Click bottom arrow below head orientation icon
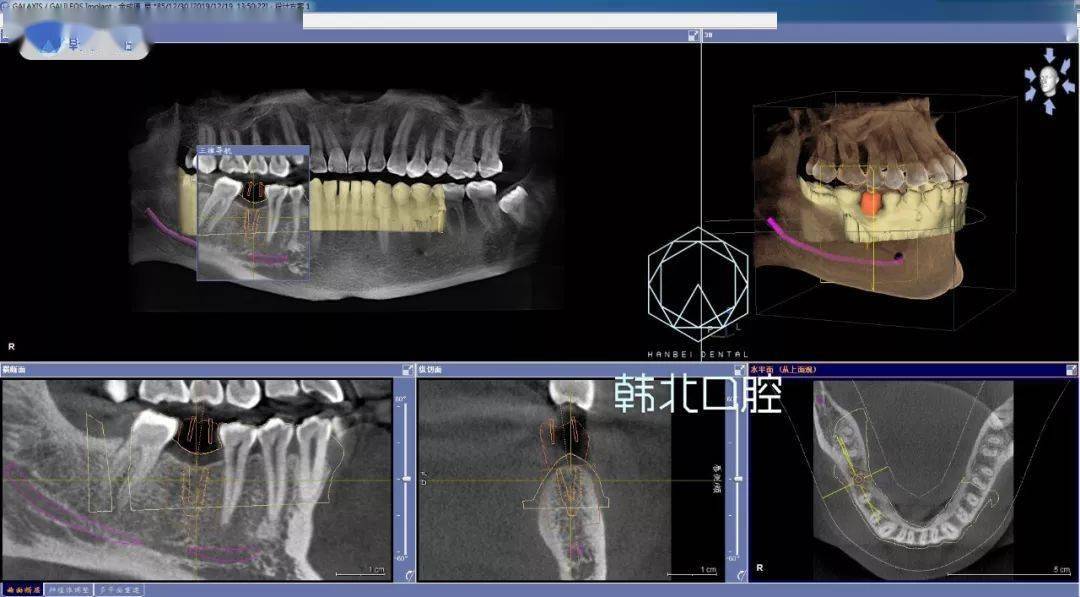Image resolution: width=1080 pixels, height=597 pixels. click(x=1048, y=105)
